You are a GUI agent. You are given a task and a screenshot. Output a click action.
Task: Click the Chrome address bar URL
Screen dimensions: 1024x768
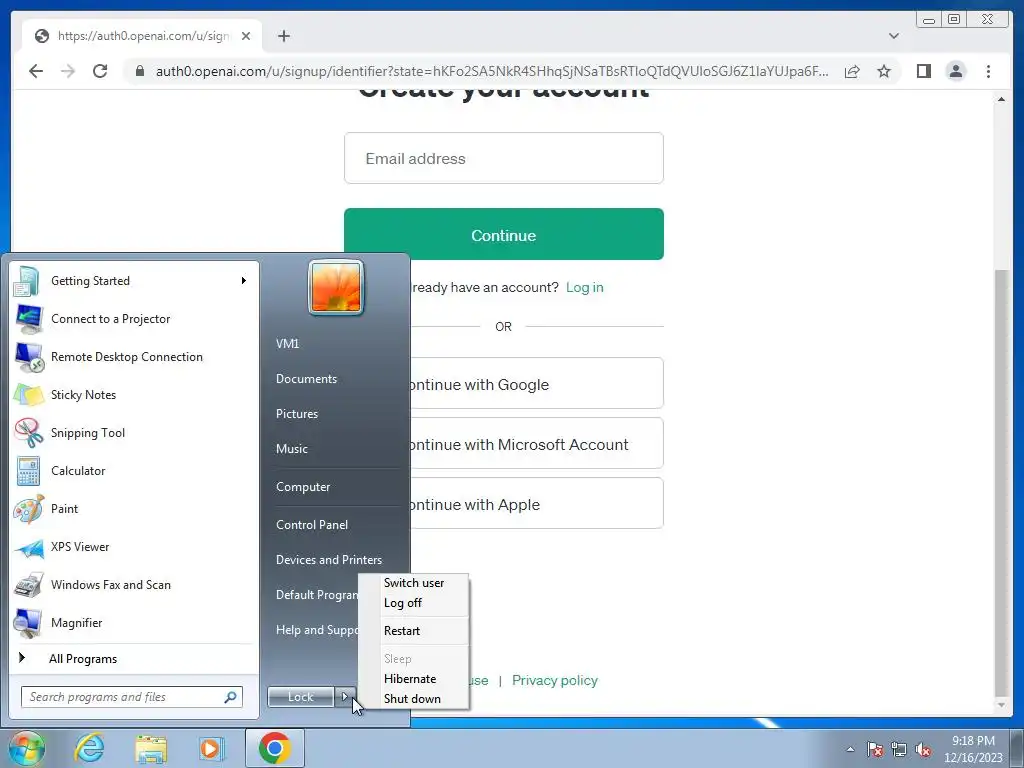point(492,71)
